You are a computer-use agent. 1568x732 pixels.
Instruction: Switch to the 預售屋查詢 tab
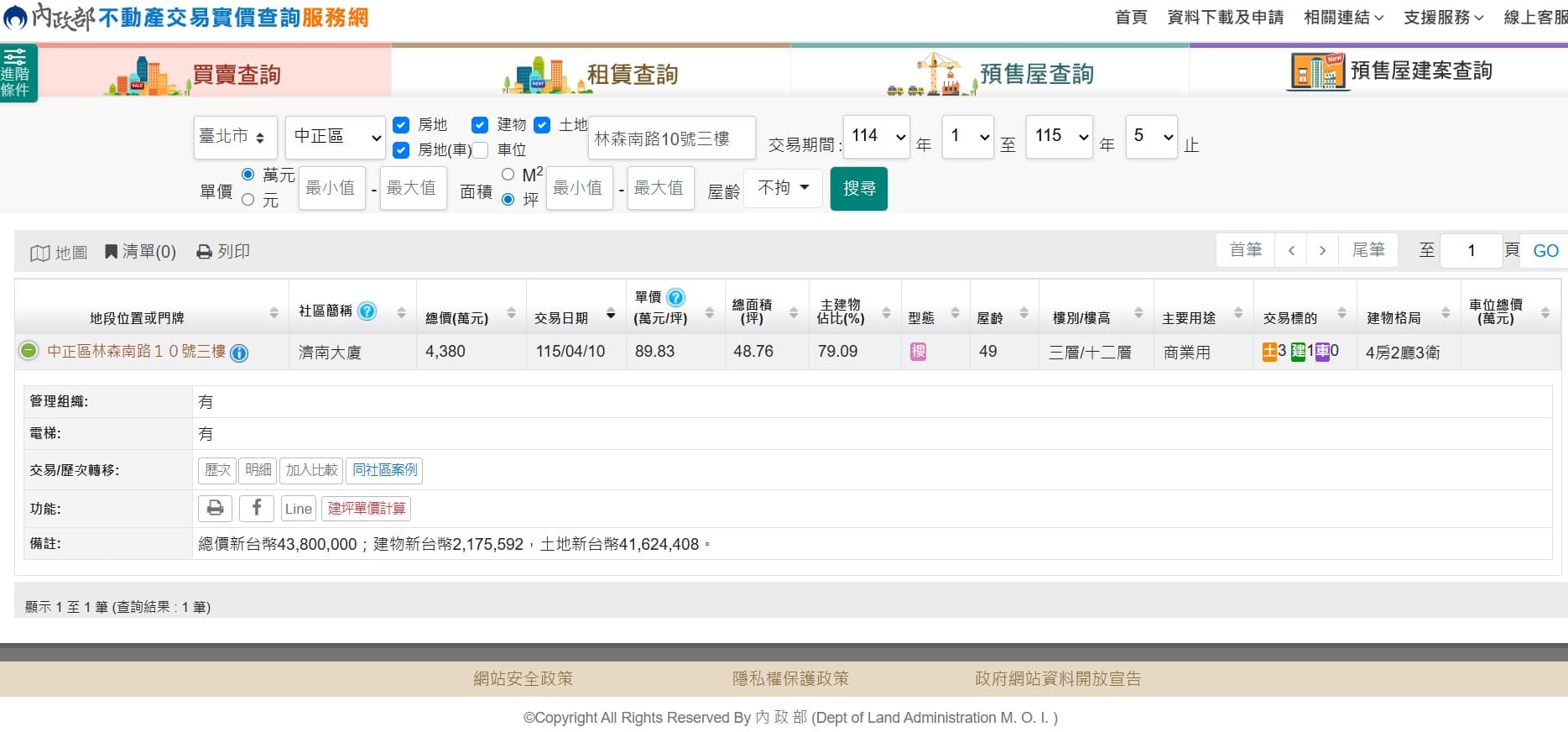pyautogui.click(x=990, y=73)
